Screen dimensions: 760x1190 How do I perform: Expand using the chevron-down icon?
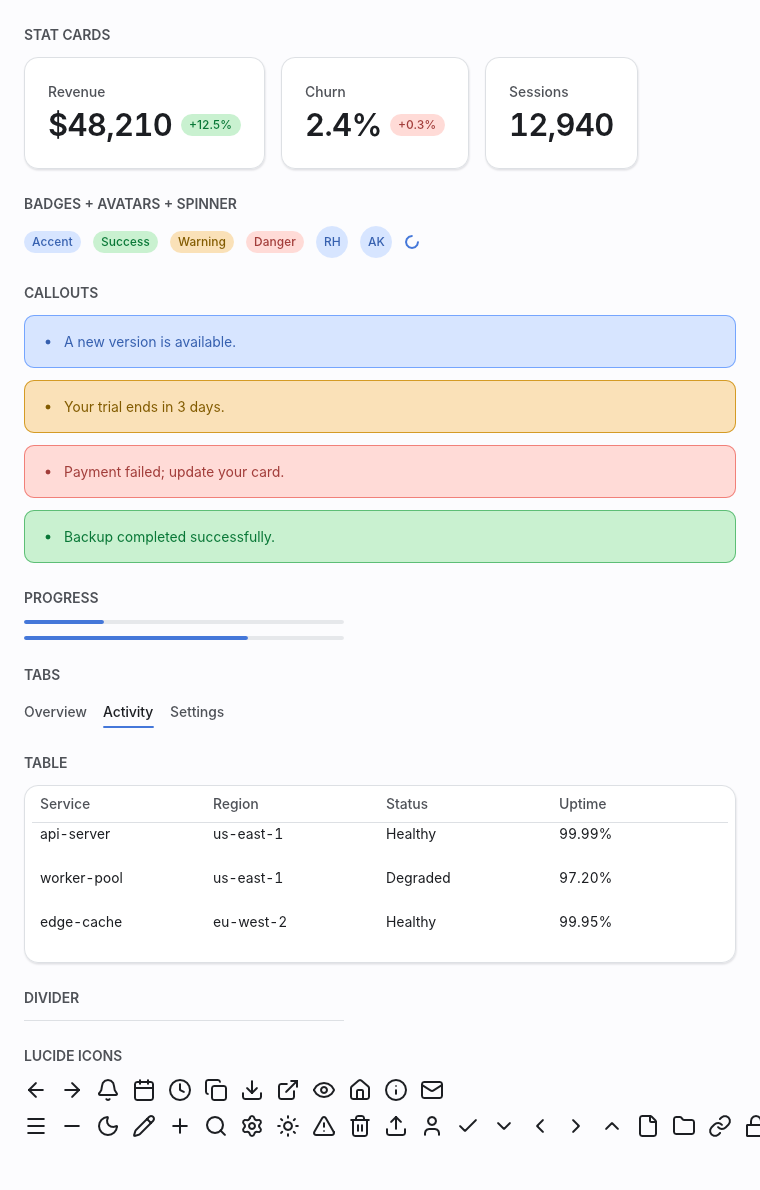[x=504, y=1126]
